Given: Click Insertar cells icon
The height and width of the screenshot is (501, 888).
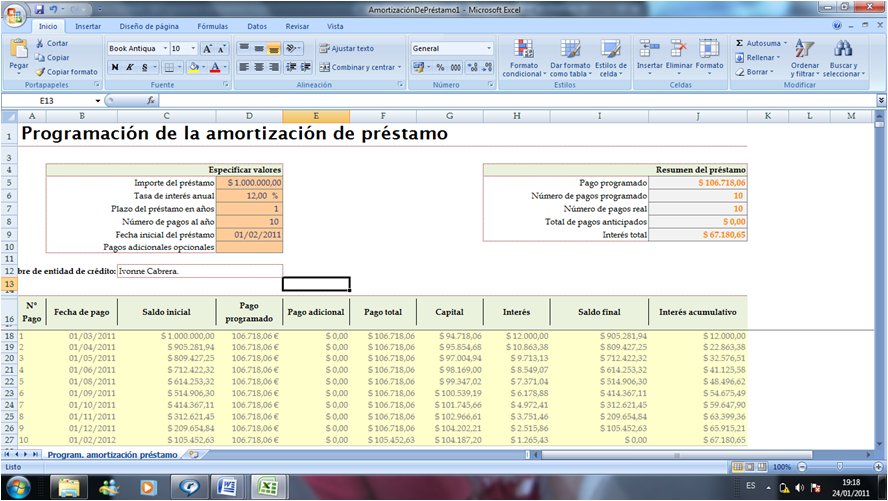Looking at the screenshot, I should click(650, 49).
